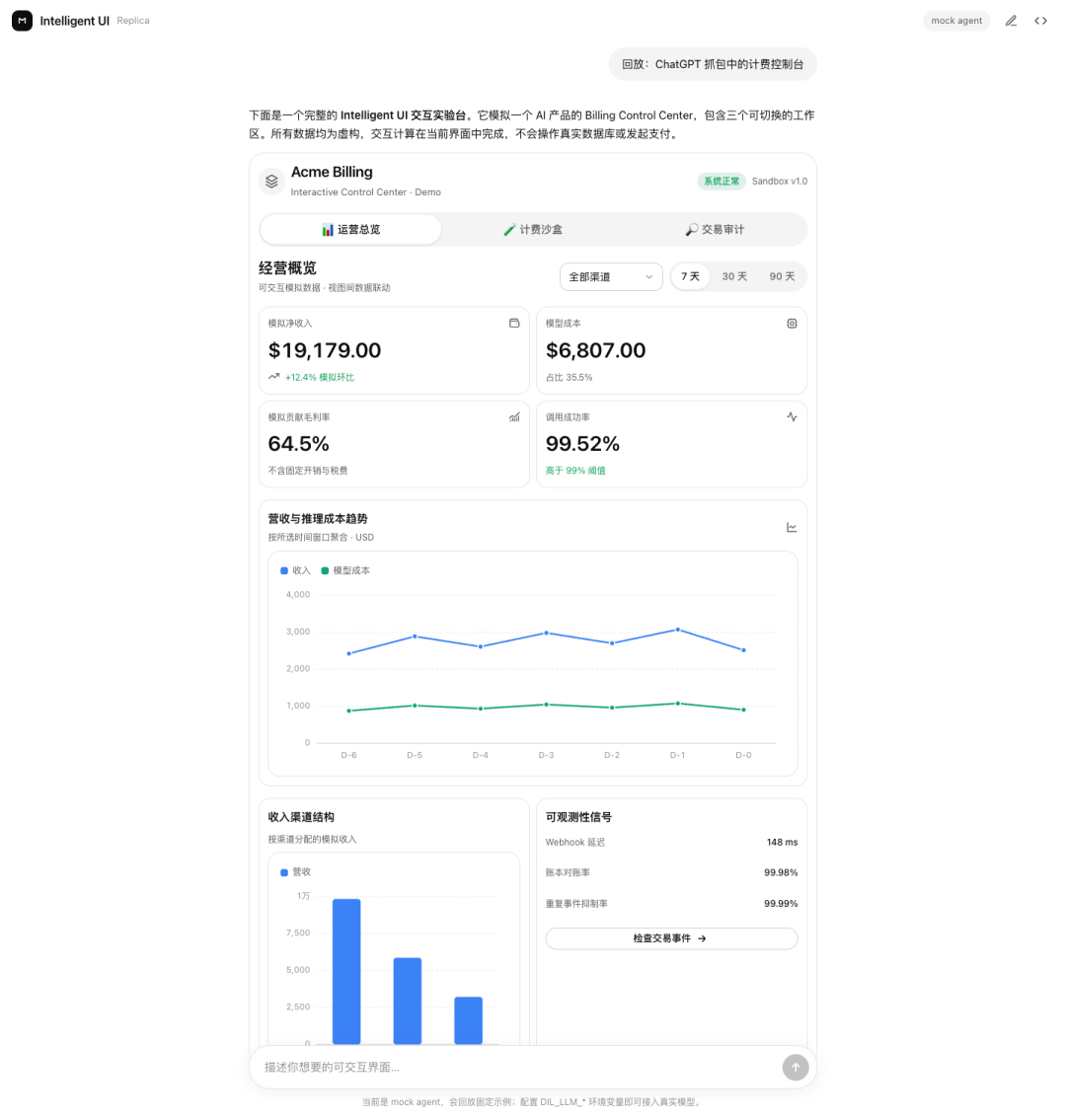Click the shortest revenue channel bar

click(468, 1020)
